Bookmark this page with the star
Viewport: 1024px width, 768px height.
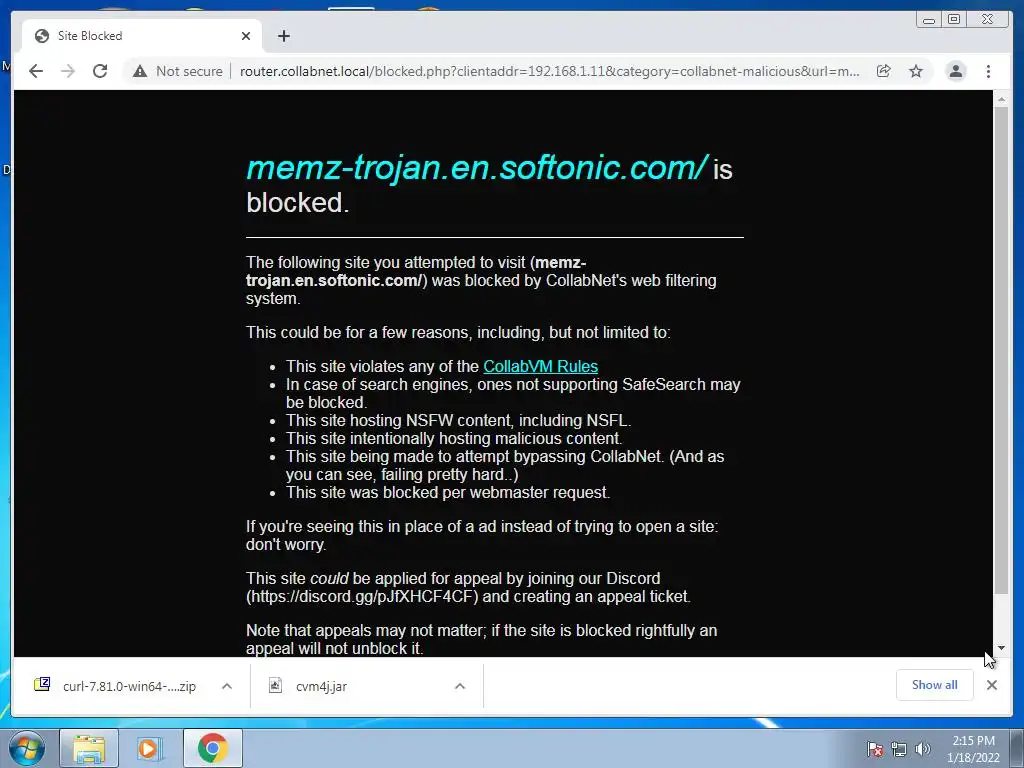coord(916,71)
